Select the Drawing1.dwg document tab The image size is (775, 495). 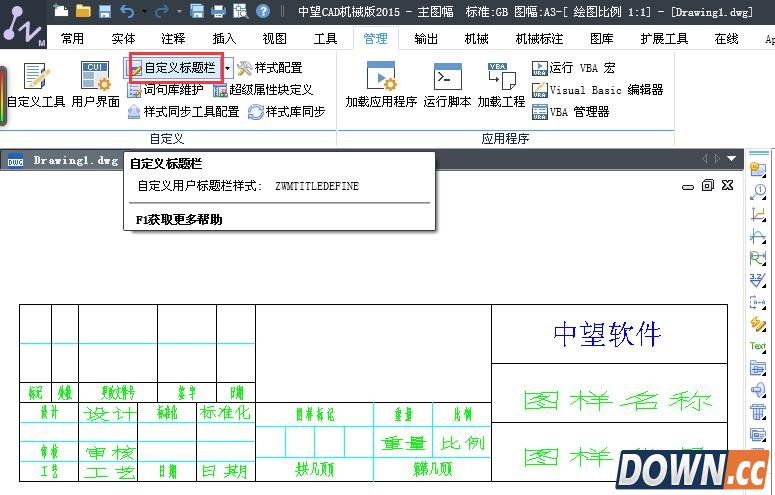point(63,161)
